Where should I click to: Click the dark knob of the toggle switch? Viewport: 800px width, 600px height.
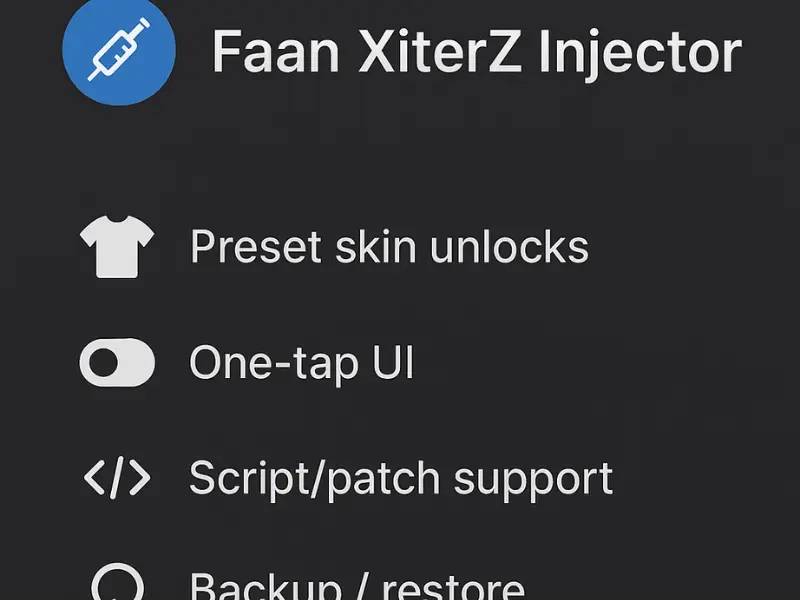coord(104,362)
